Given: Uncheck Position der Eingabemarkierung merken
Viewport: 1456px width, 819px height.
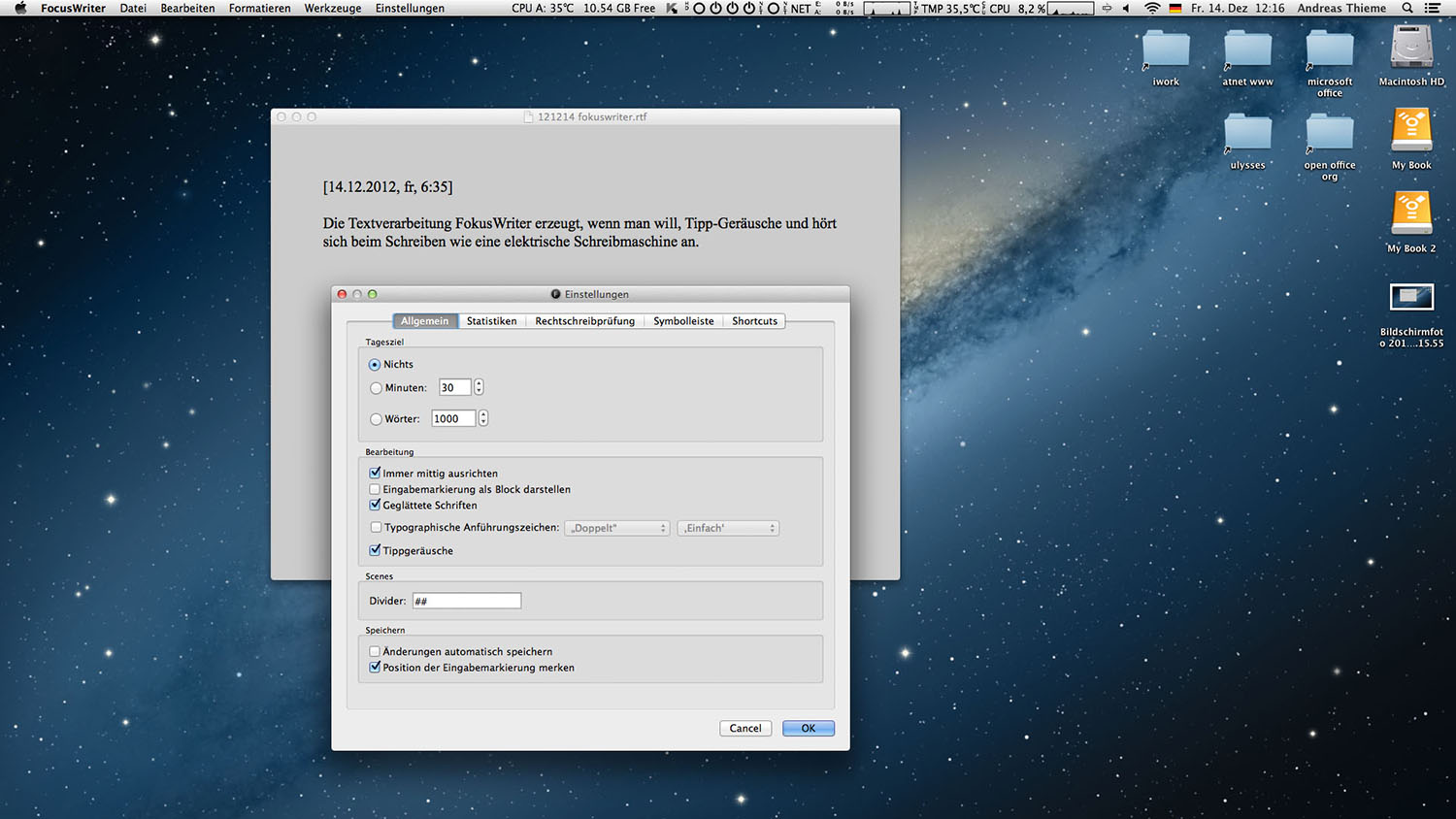Looking at the screenshot, I should (x=375, y=668).
